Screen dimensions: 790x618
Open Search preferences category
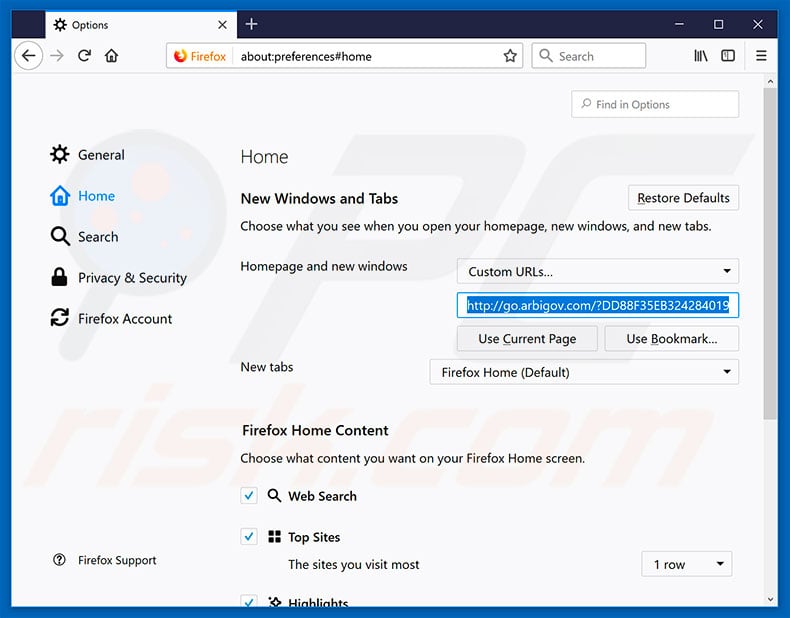click(x=84, y=236)
